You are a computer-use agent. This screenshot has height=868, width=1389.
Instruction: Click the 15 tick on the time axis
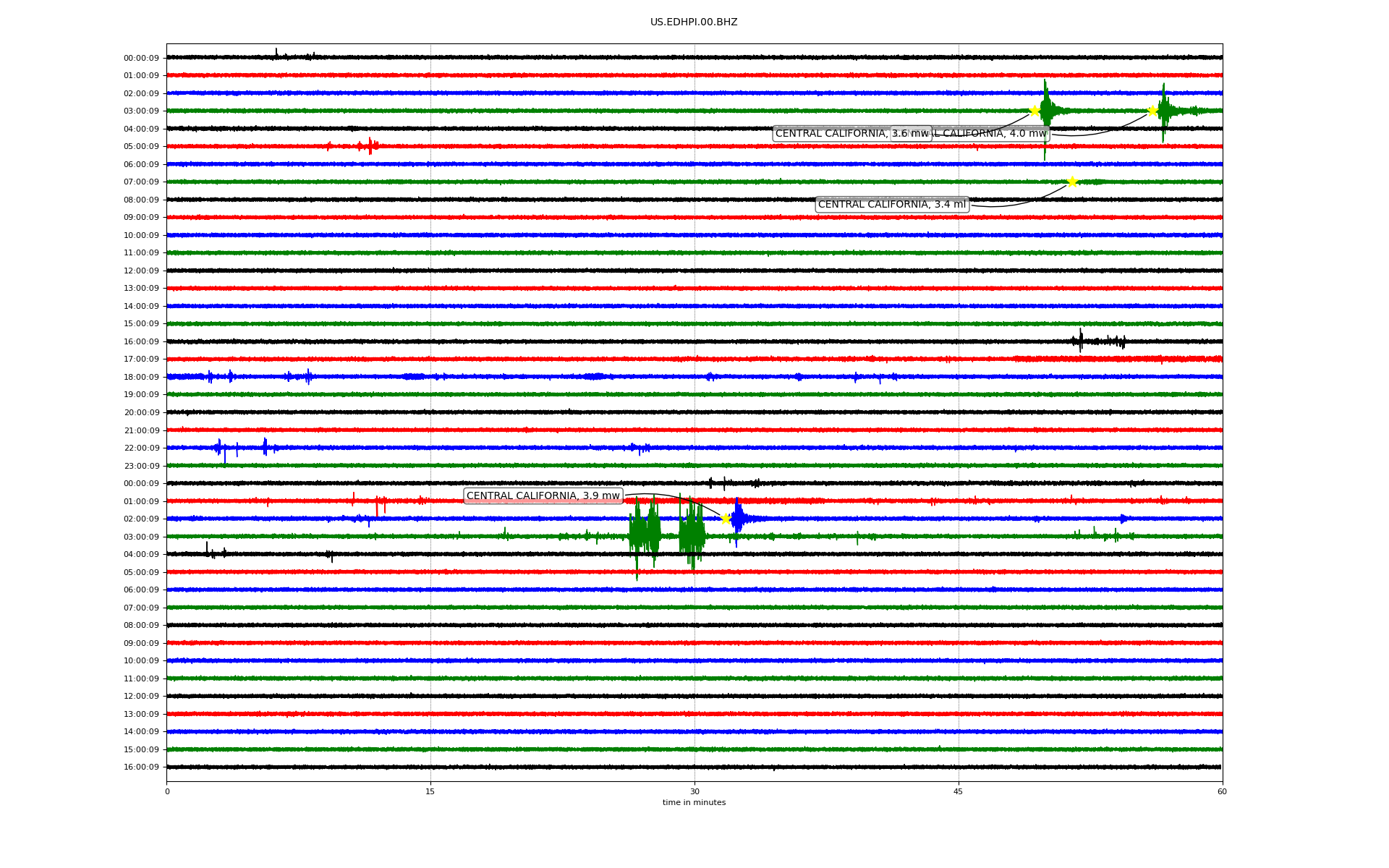click(x=430, y=791)
